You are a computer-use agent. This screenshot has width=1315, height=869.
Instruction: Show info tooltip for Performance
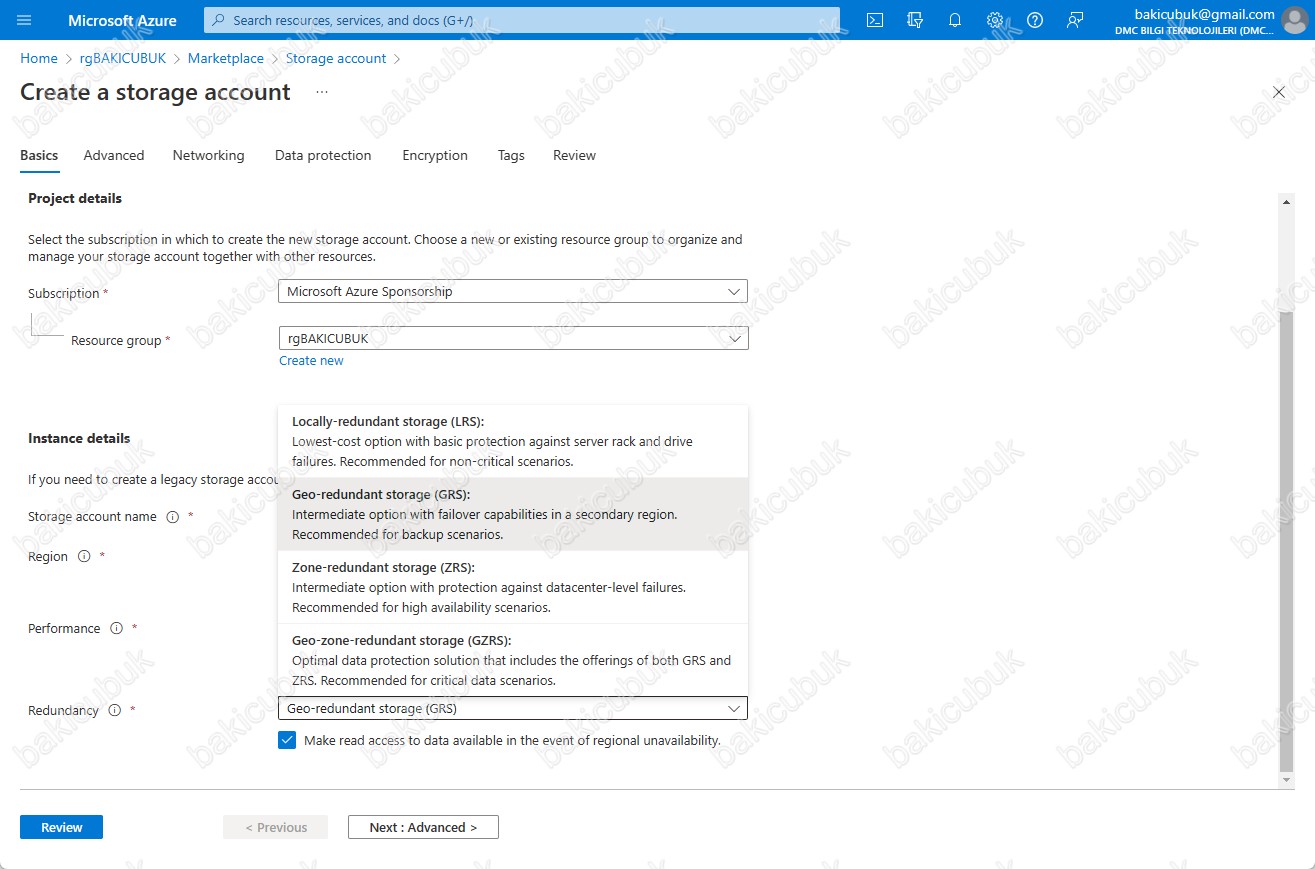coord(116,628)
